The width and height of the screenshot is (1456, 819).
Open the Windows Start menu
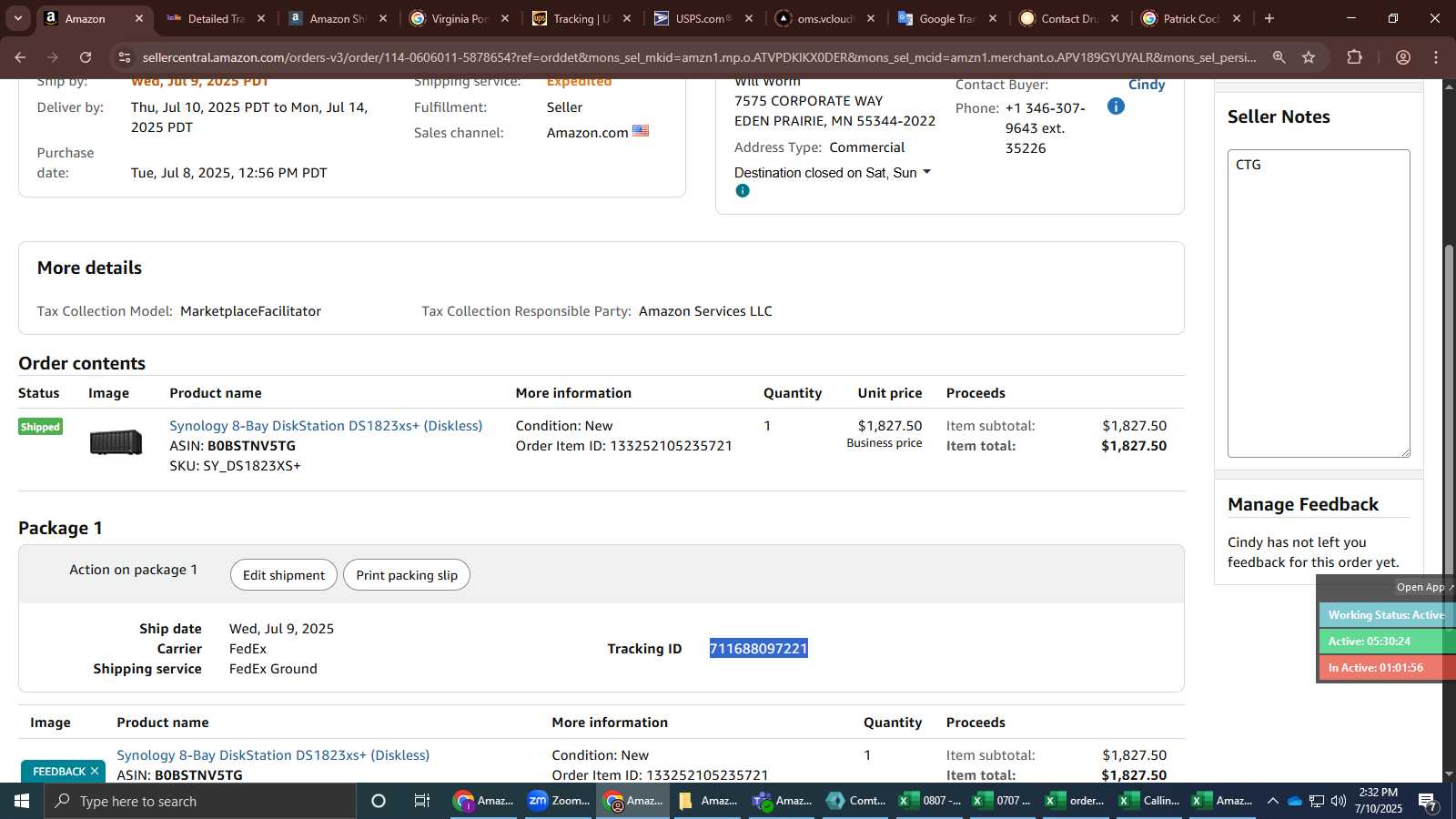point(22,801)
